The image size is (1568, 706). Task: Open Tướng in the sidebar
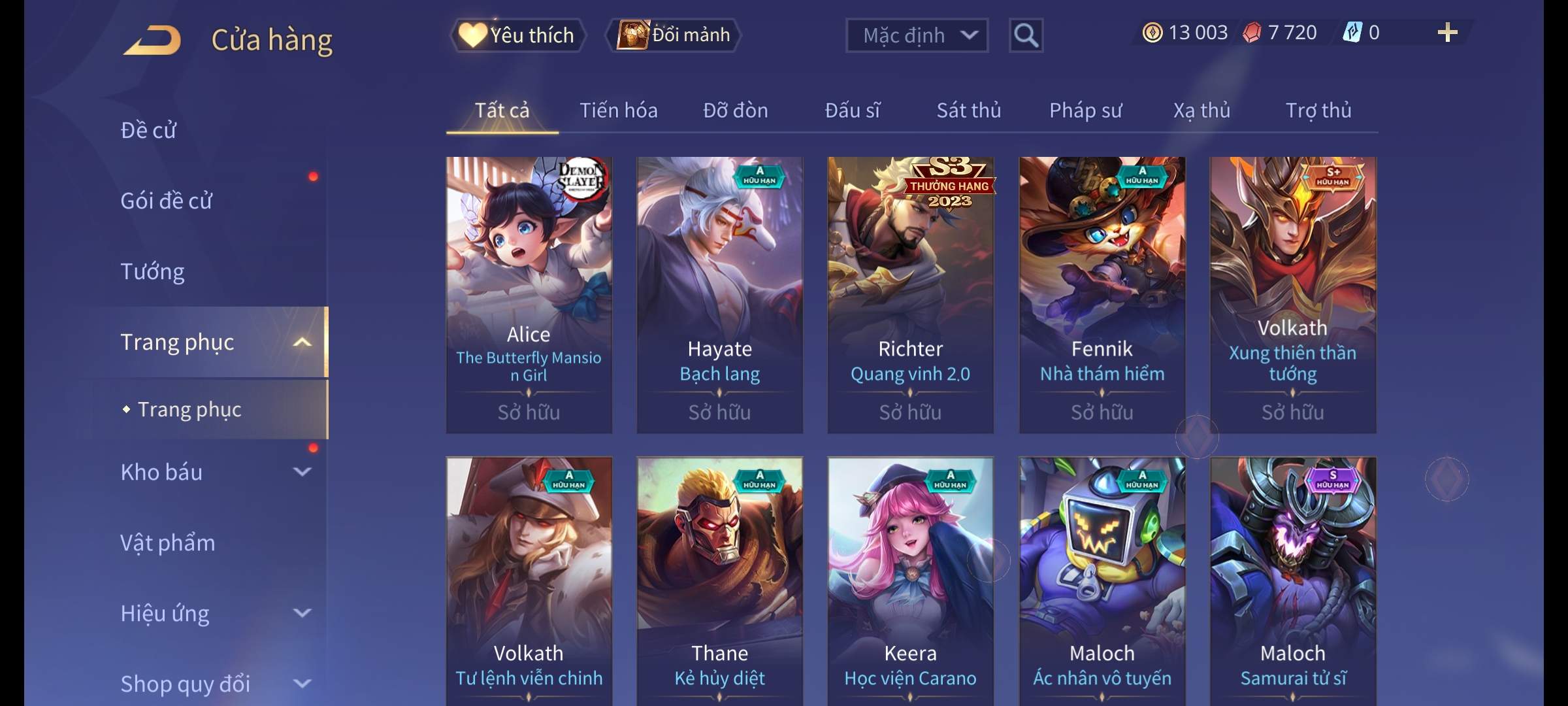[x=152, y=271]
